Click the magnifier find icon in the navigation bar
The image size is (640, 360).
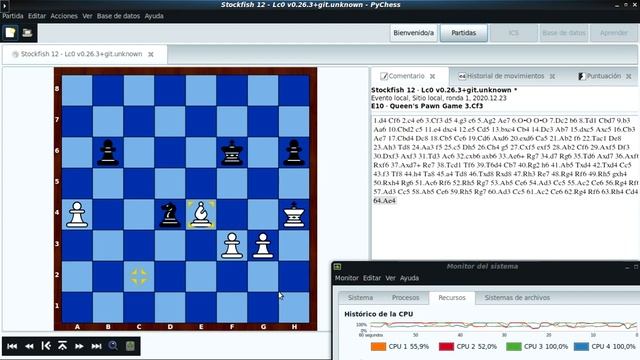click(x=113, y=346)
